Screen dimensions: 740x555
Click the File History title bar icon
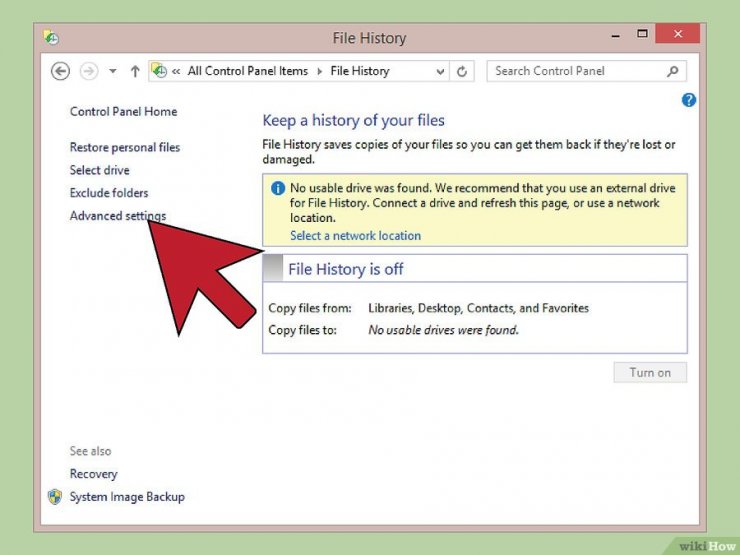coord(51,37)
